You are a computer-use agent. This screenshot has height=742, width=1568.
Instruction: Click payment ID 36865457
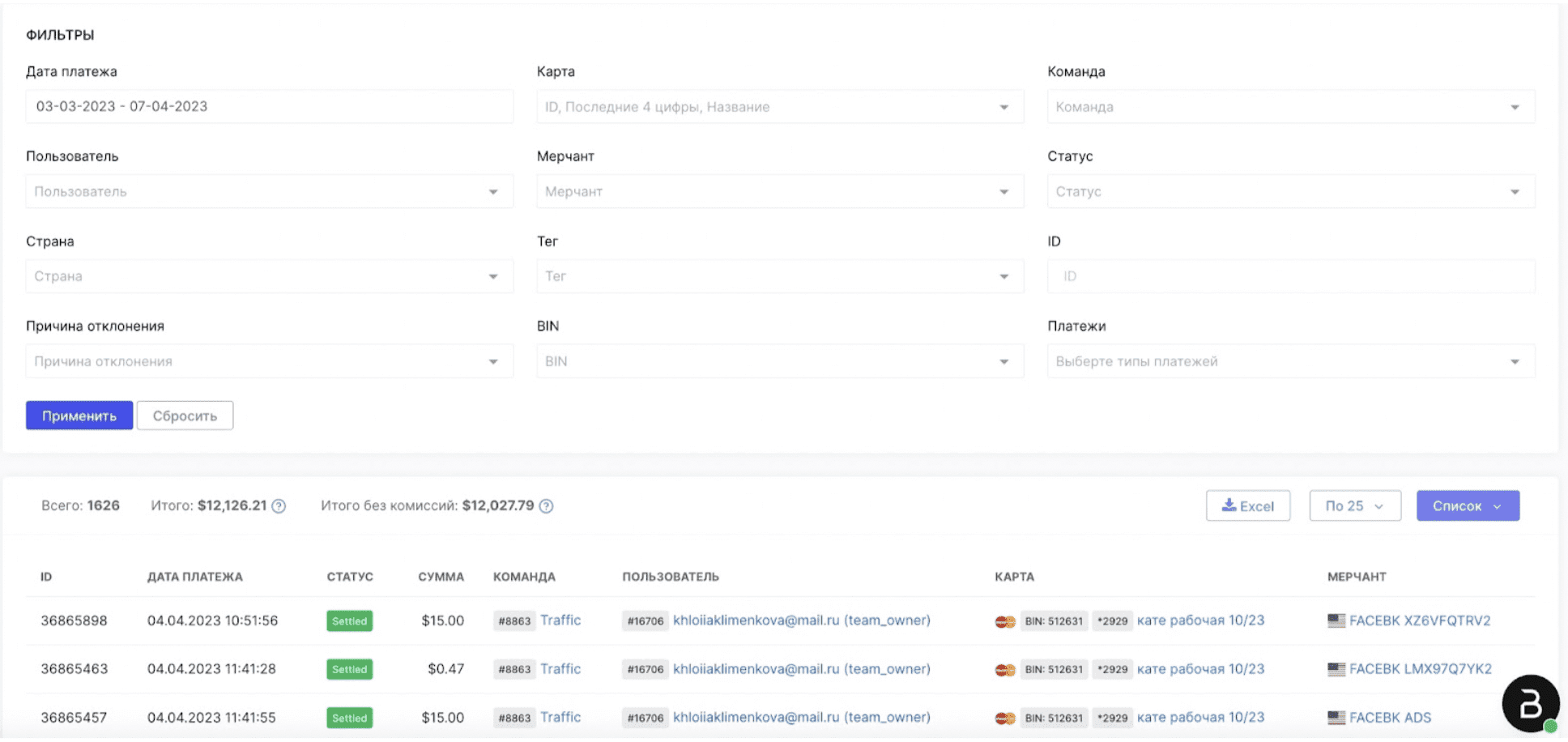(74, 718)
